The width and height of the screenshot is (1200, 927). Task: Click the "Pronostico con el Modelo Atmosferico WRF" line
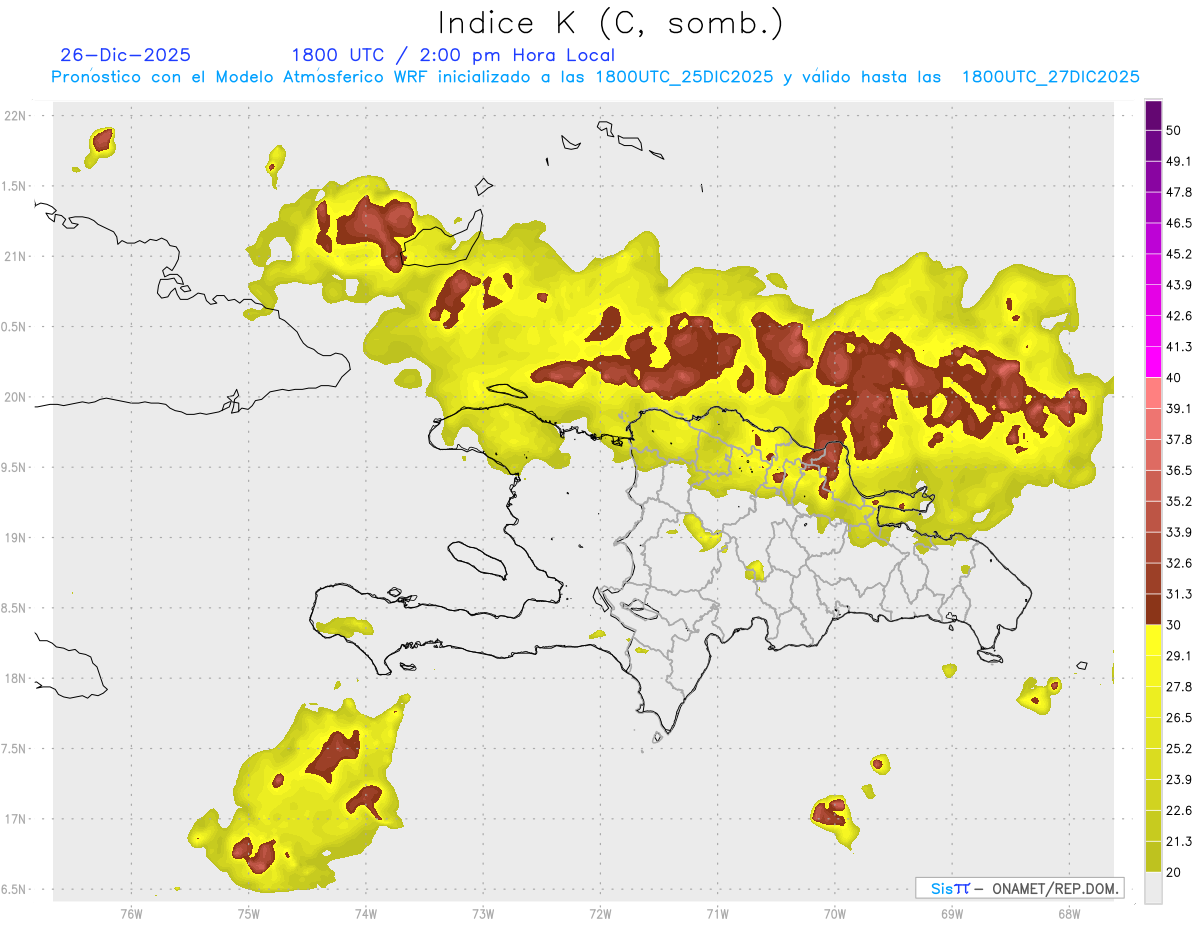[596, 77]
